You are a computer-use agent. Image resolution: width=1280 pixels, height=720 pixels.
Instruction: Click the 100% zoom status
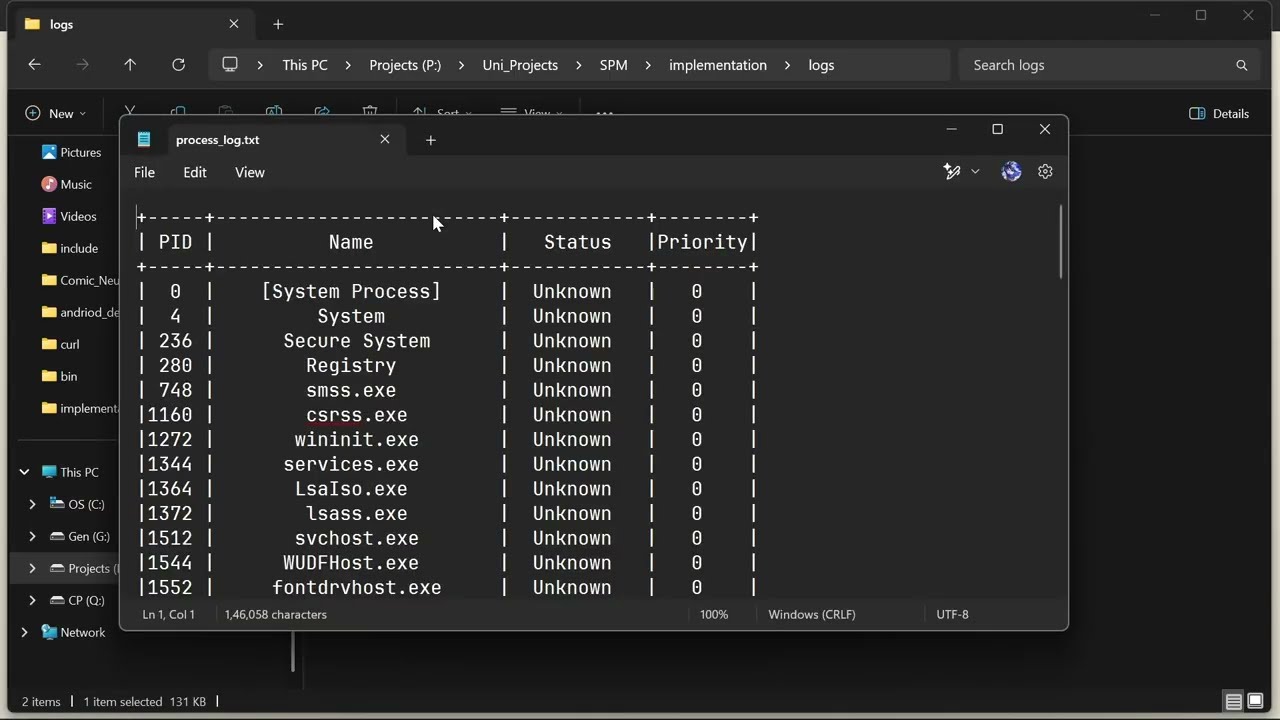click(714, 614)
